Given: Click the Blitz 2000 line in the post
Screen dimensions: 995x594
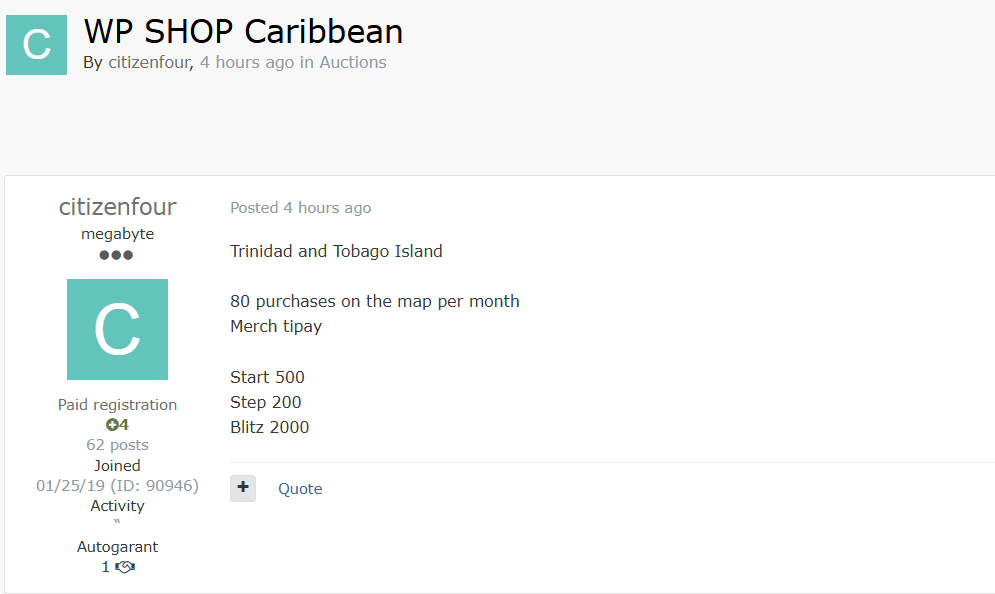Looking at the screenshot, I should point(270,427).
